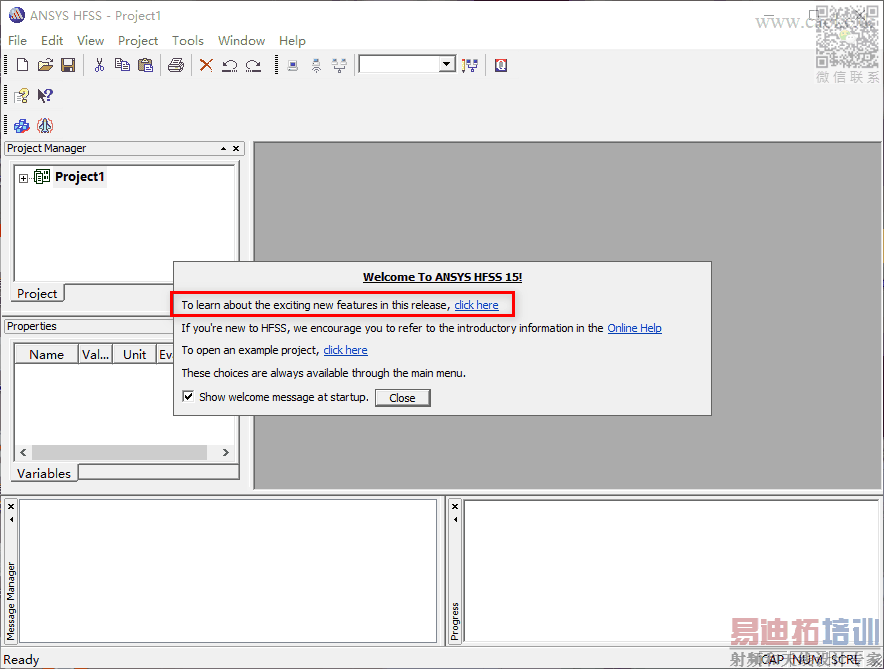
Task: Click the Q help toolbar icon
Action: click(x=501, y=65)
